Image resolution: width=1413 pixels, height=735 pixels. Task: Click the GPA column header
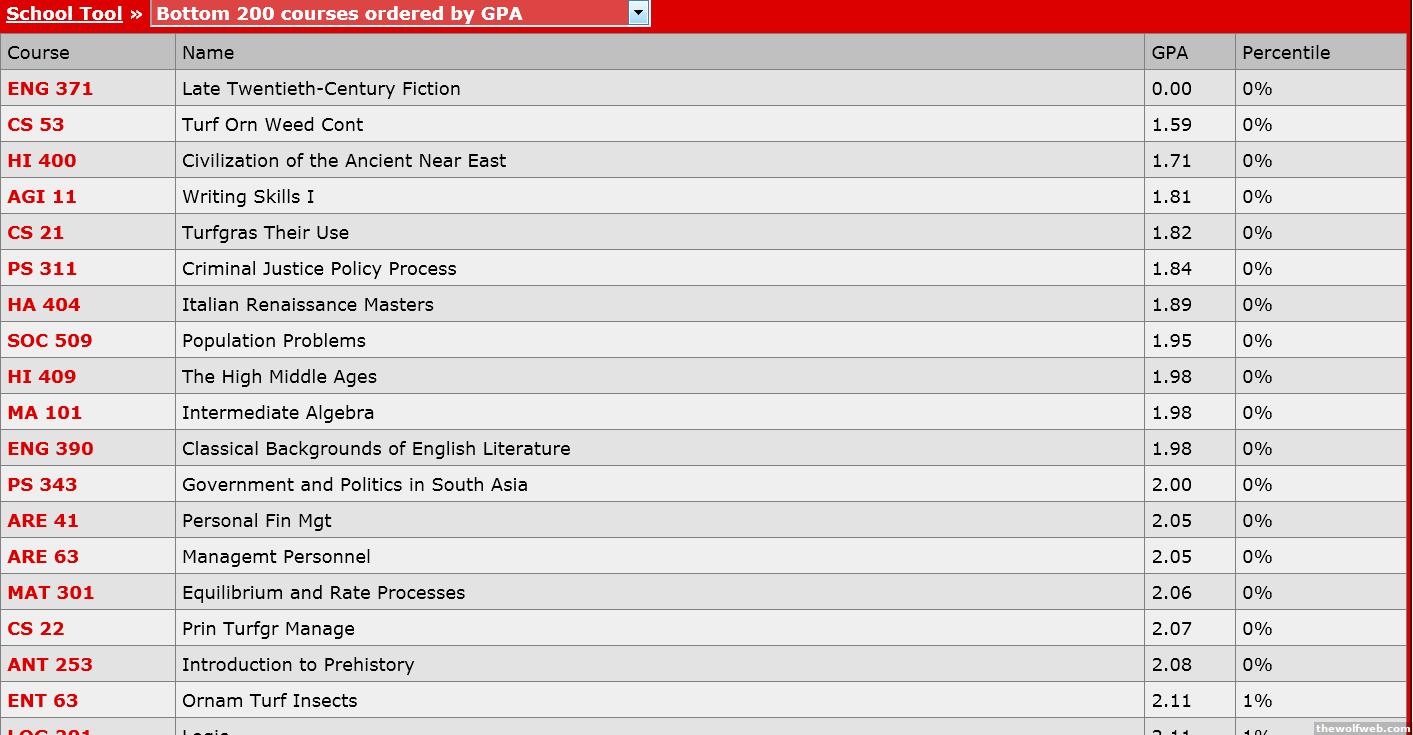(x=1170, y=52)
